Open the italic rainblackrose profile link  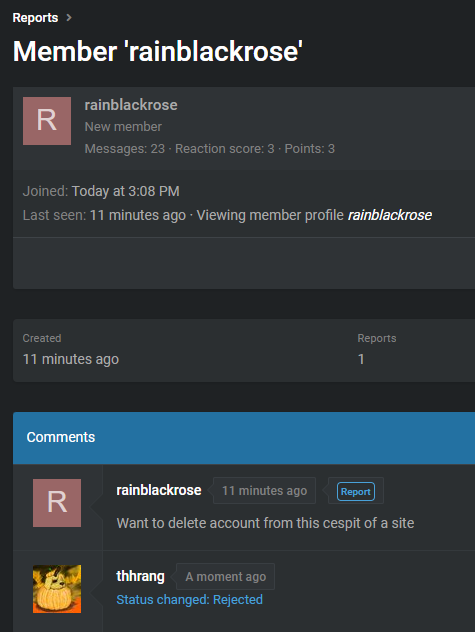coord(390,215)
